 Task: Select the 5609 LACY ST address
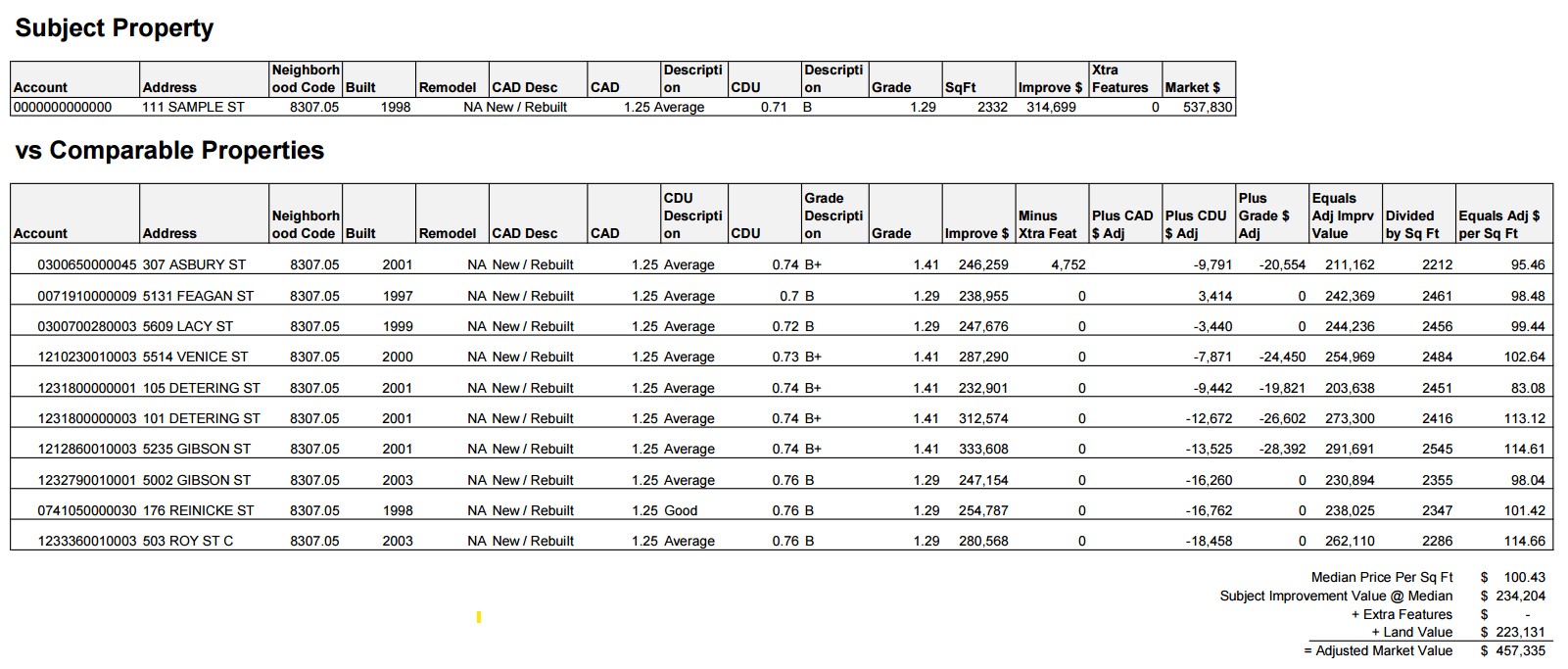point(188,326)
